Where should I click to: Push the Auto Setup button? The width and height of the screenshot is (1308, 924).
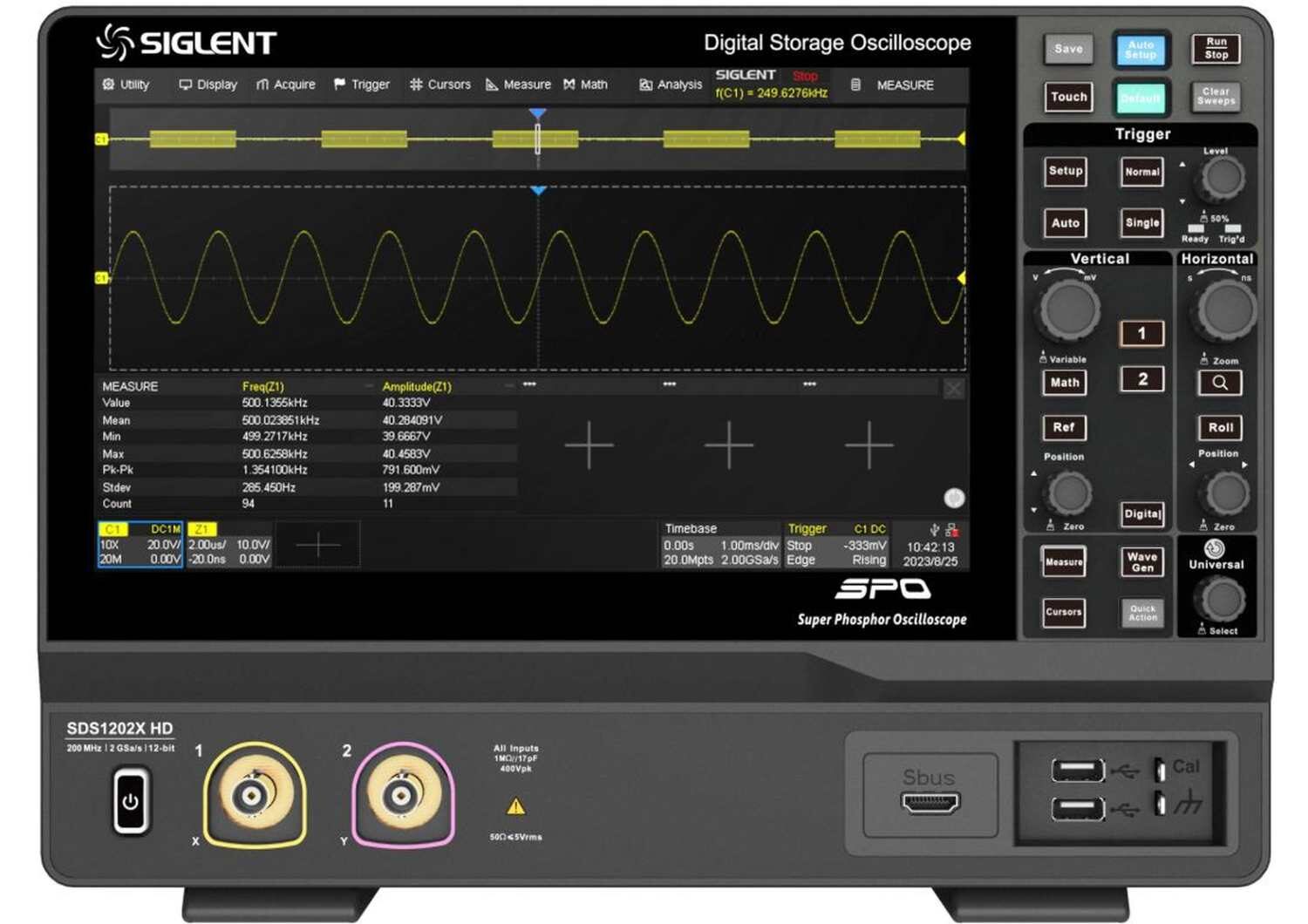(x=1141, y=50)
